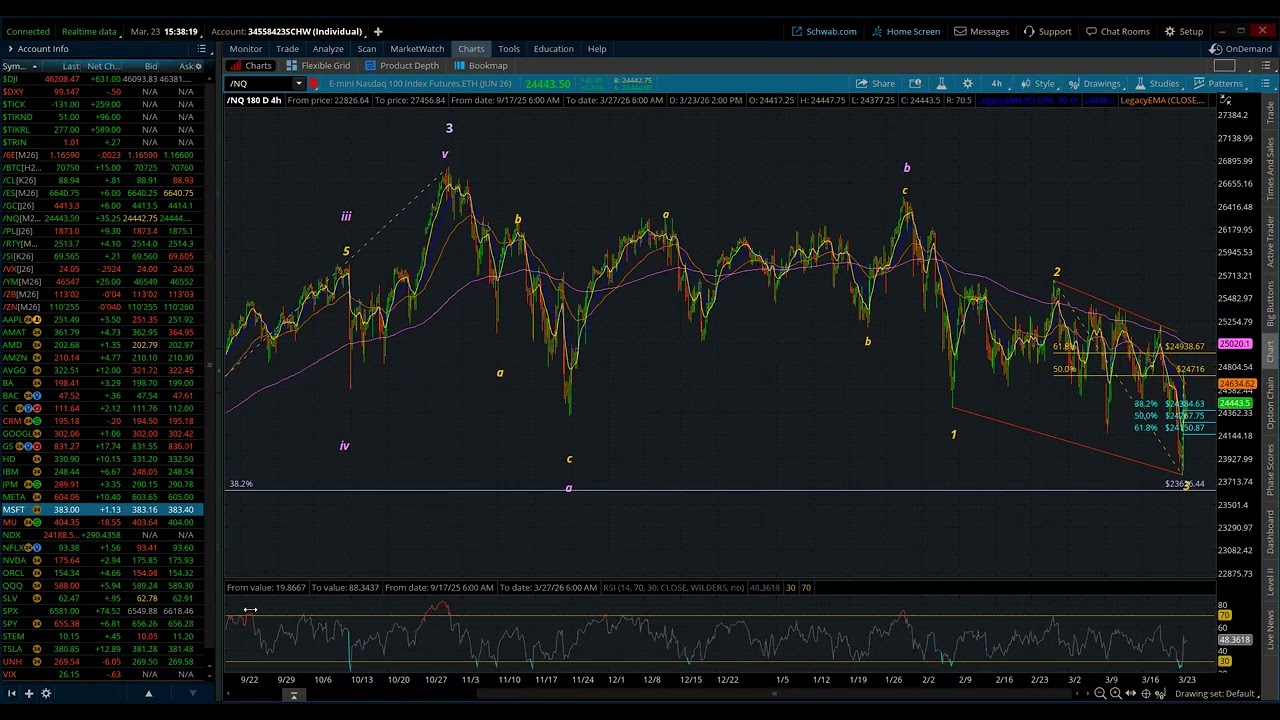This screenshot has height=720, width=1280.
Task: Click the flask icon in chart toolbar
Action: (941, 83)
